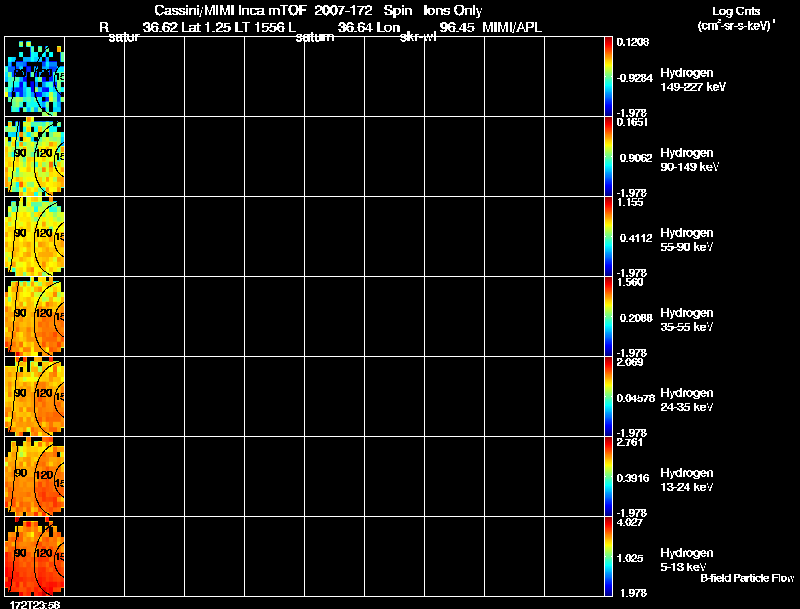Screen dimensions: 800x609
Task: Click the 4.027 color scale maximum value
Action: point(630,522)
